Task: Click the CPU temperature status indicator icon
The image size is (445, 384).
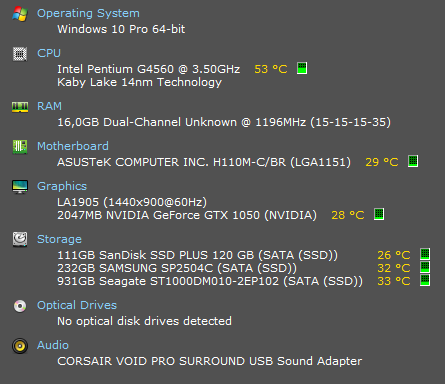Action: click(x=302, y=68)
